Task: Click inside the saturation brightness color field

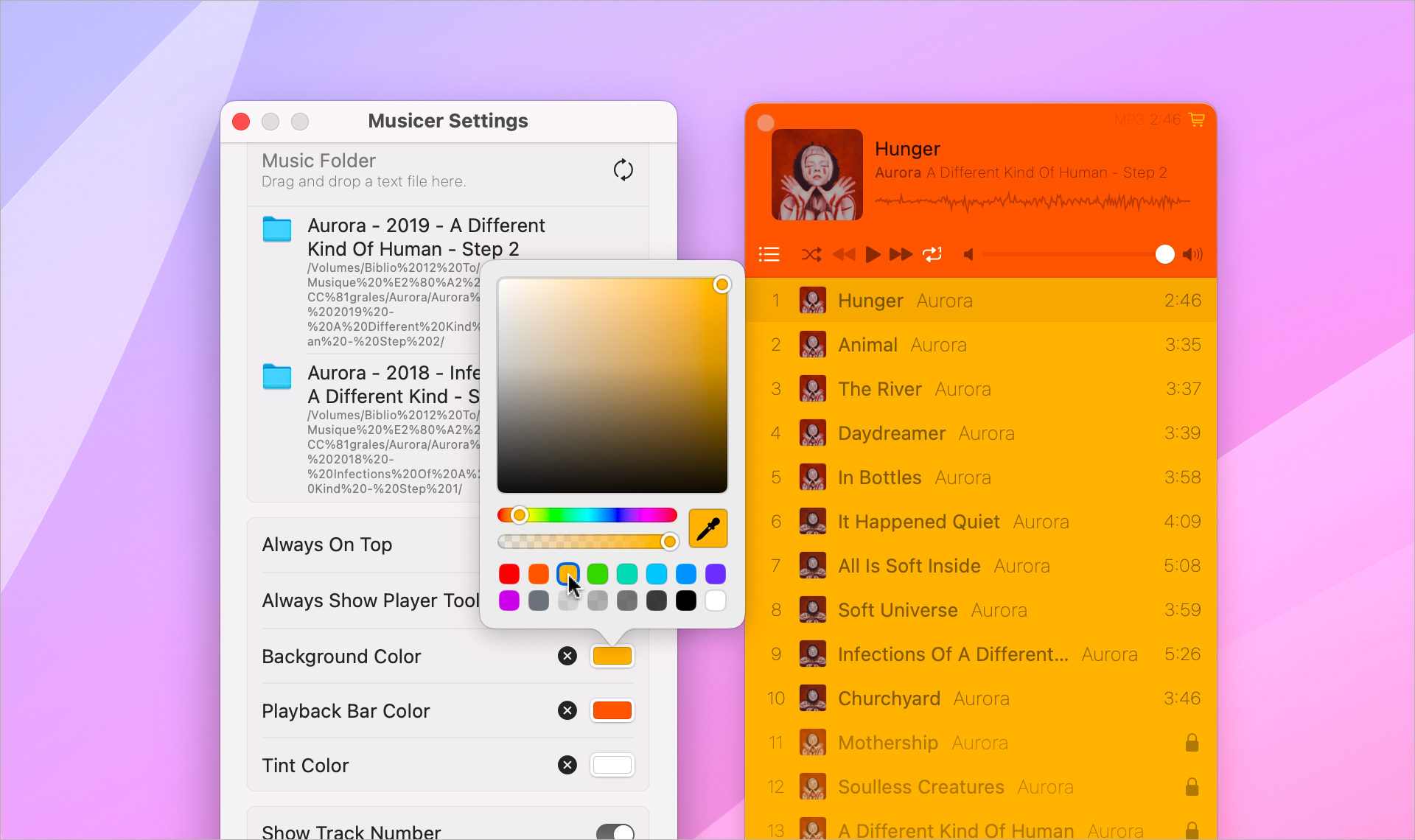Action: (612, 385)
